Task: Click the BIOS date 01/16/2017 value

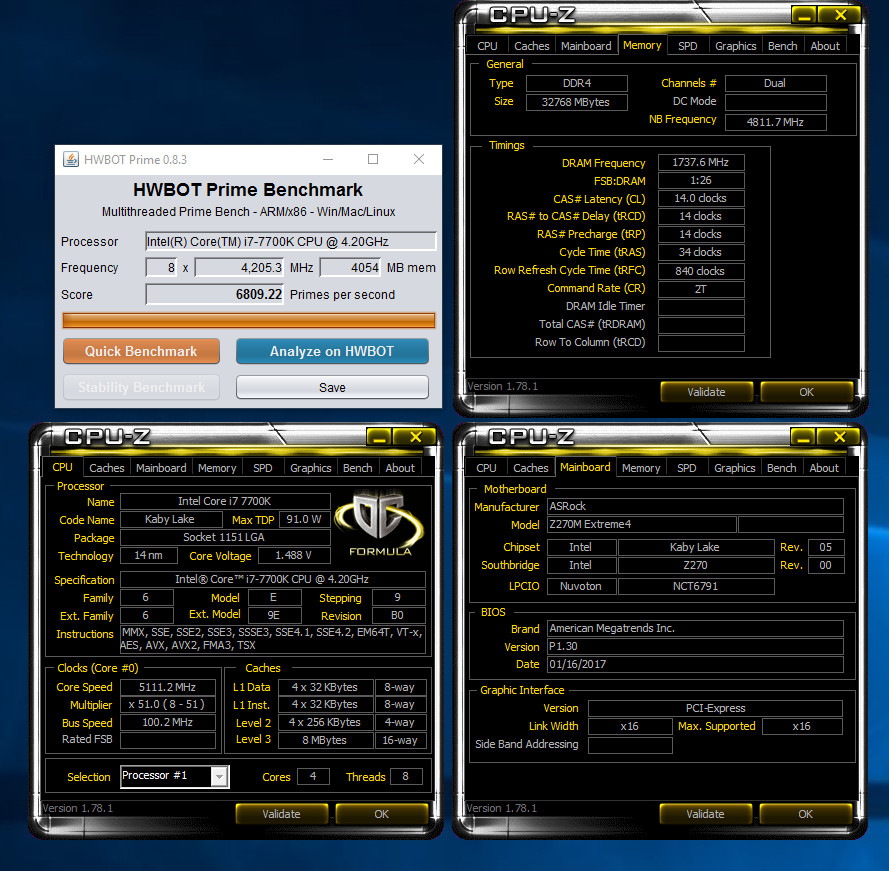Action: [695, 664]
